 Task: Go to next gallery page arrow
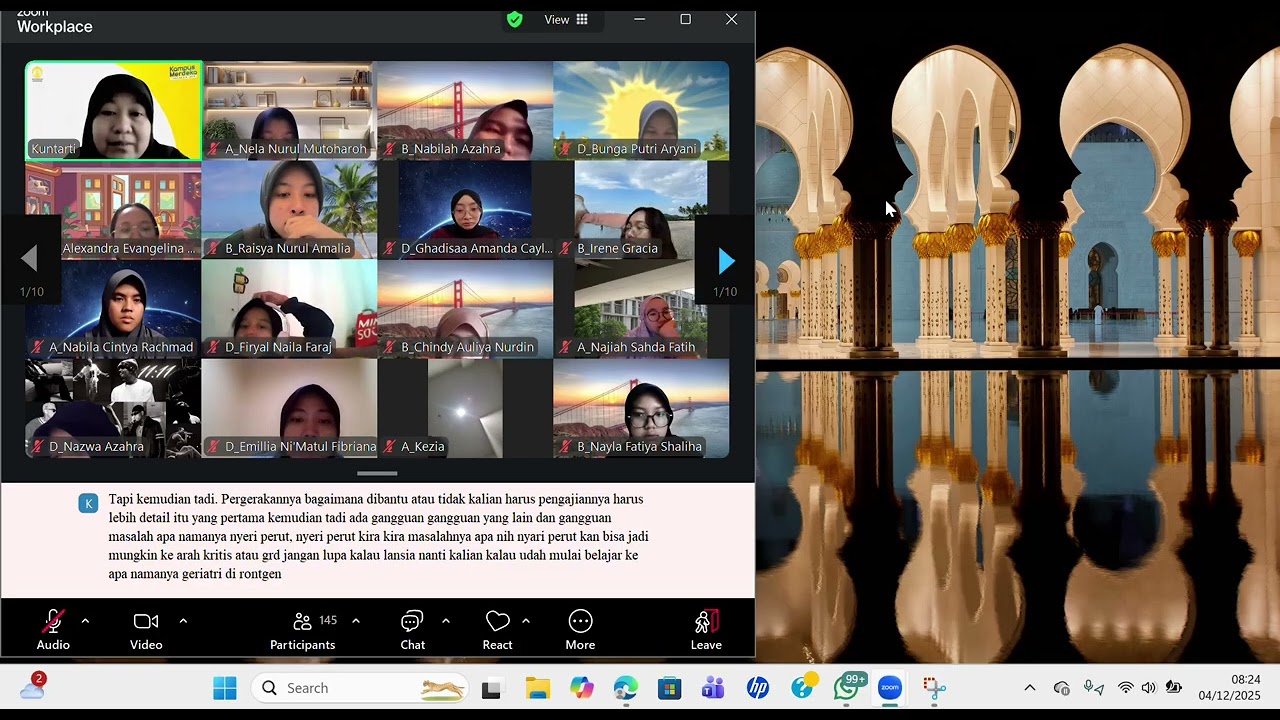tap(726, 261)
